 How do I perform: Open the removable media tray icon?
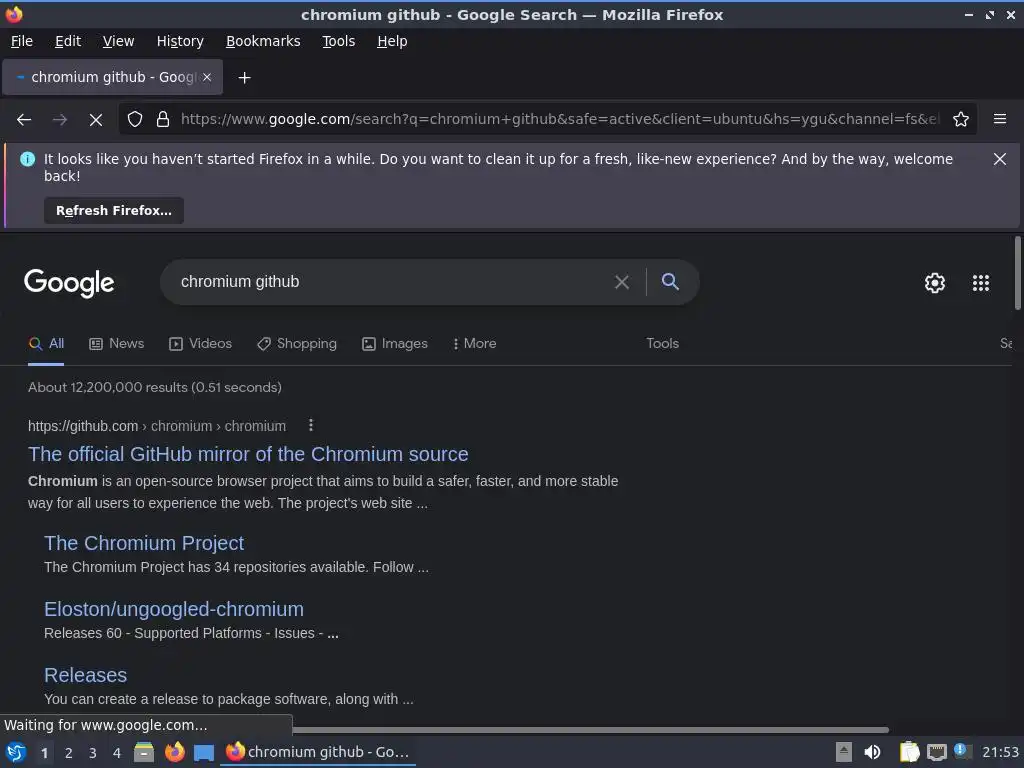[844, 752]
